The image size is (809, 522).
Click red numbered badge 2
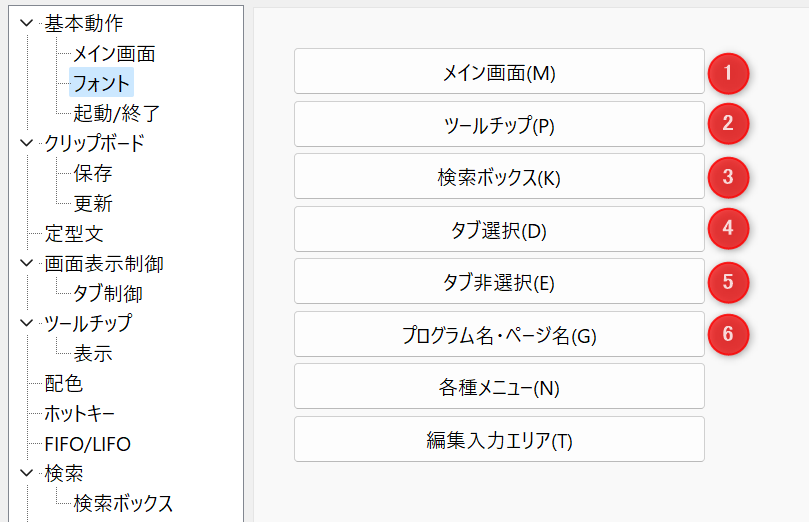728,124
